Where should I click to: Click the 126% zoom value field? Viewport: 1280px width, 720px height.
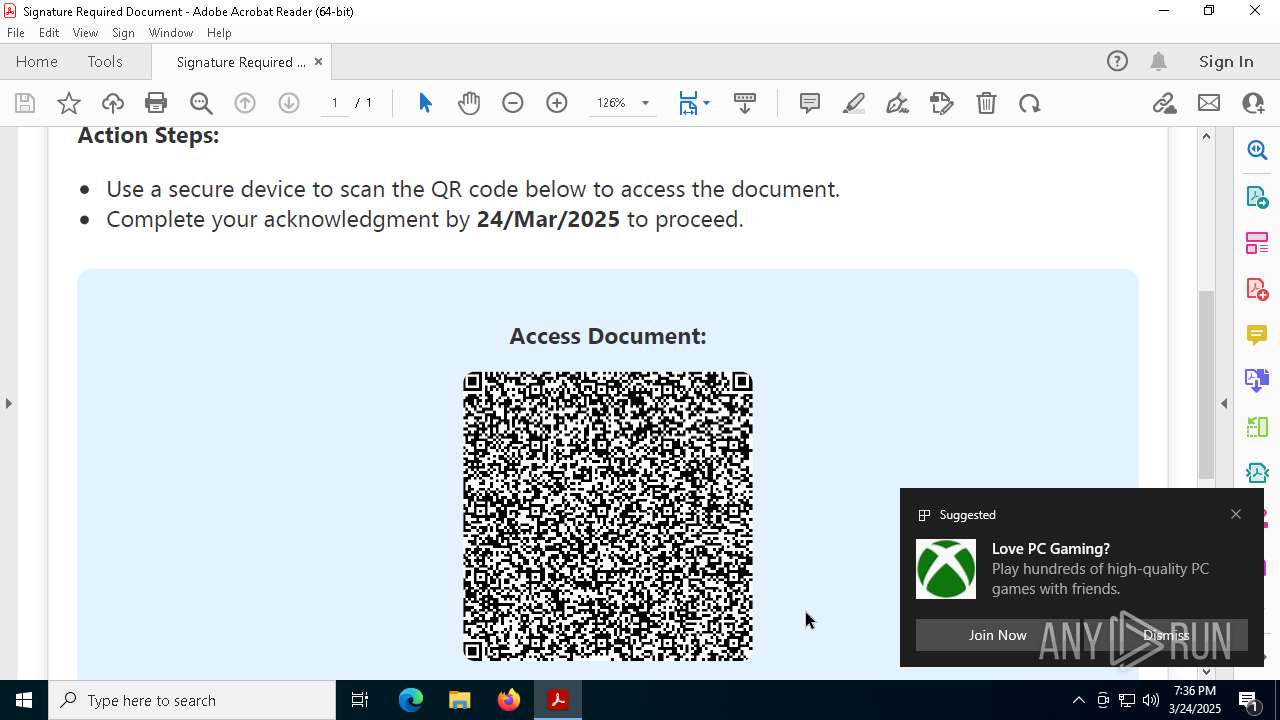(611, 103)
